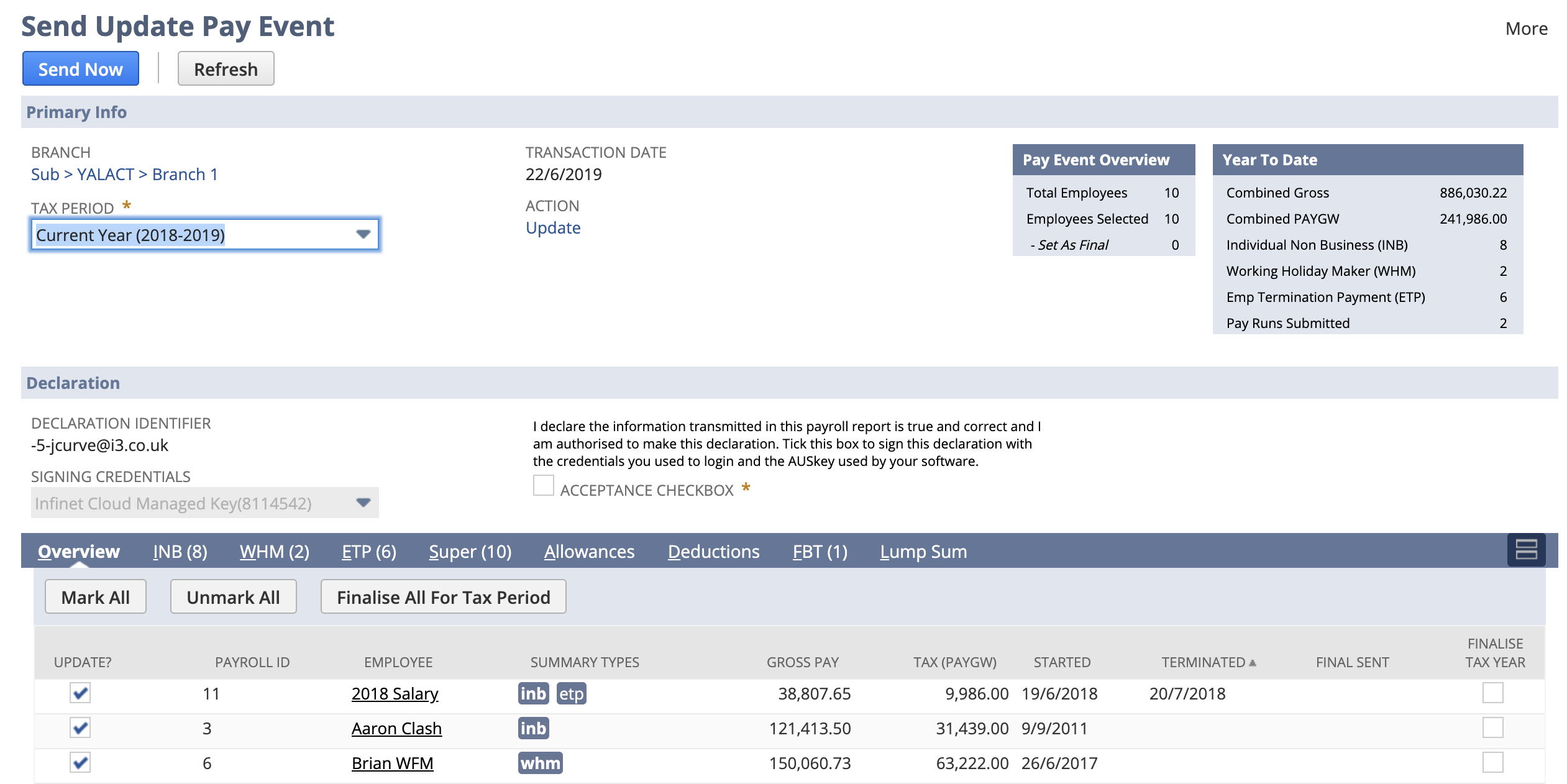Click the whm badge on Brian WFM row
Screen dimensions: 1567x784
(540, 763)
